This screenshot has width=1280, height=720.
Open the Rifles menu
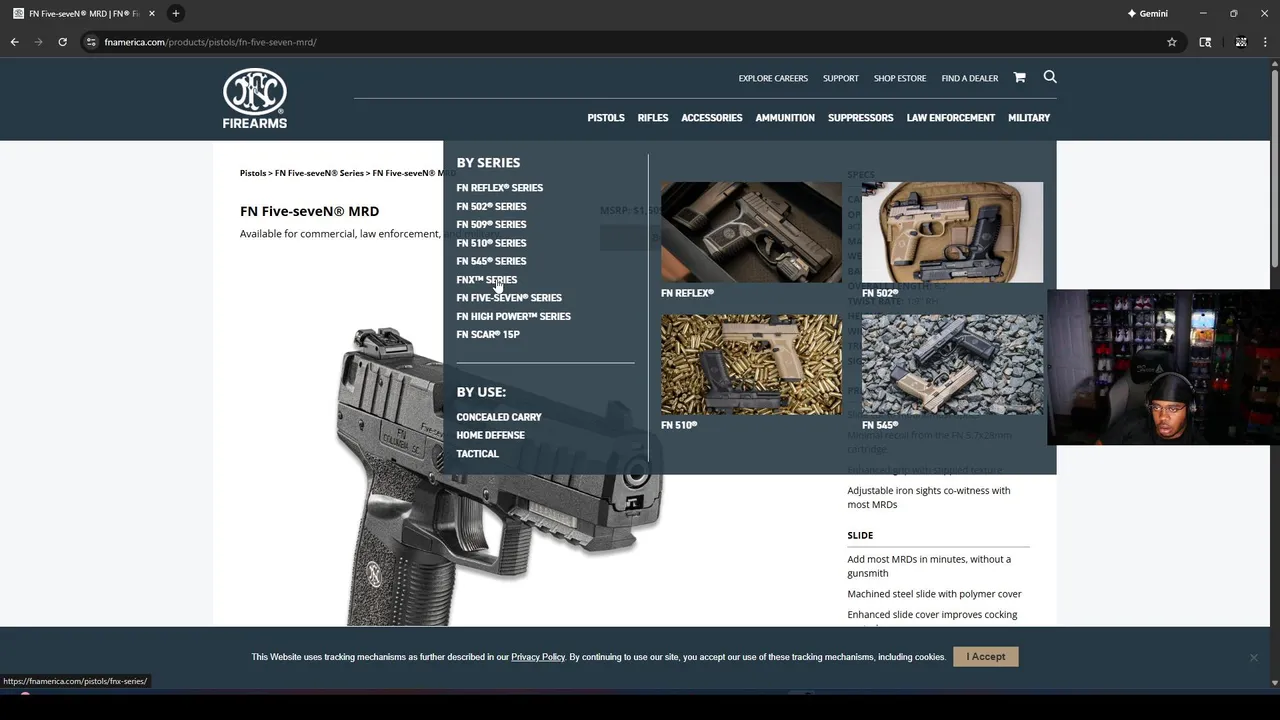pos(653,118)
